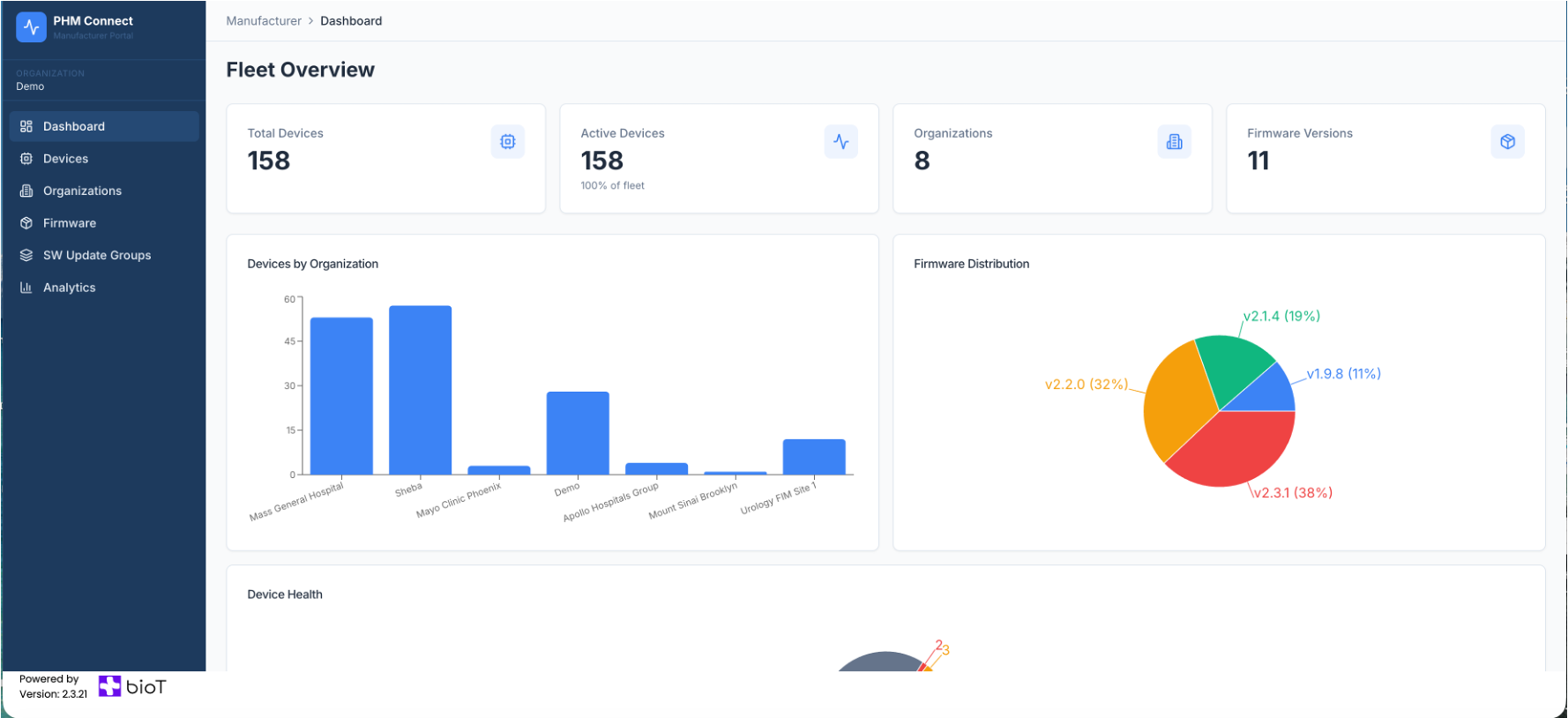Open SW Update Groups
1568x718 pixels.
(104, 255)
